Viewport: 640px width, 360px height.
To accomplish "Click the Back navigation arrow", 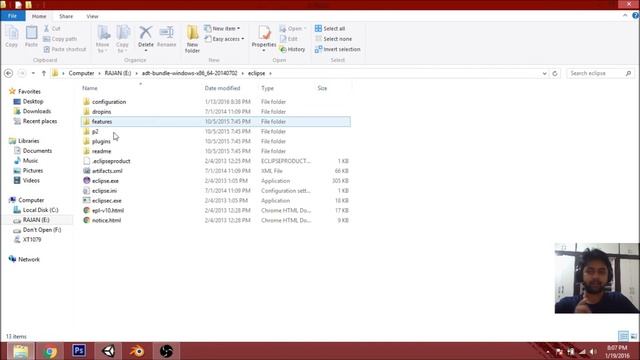I will coord(9,73).
